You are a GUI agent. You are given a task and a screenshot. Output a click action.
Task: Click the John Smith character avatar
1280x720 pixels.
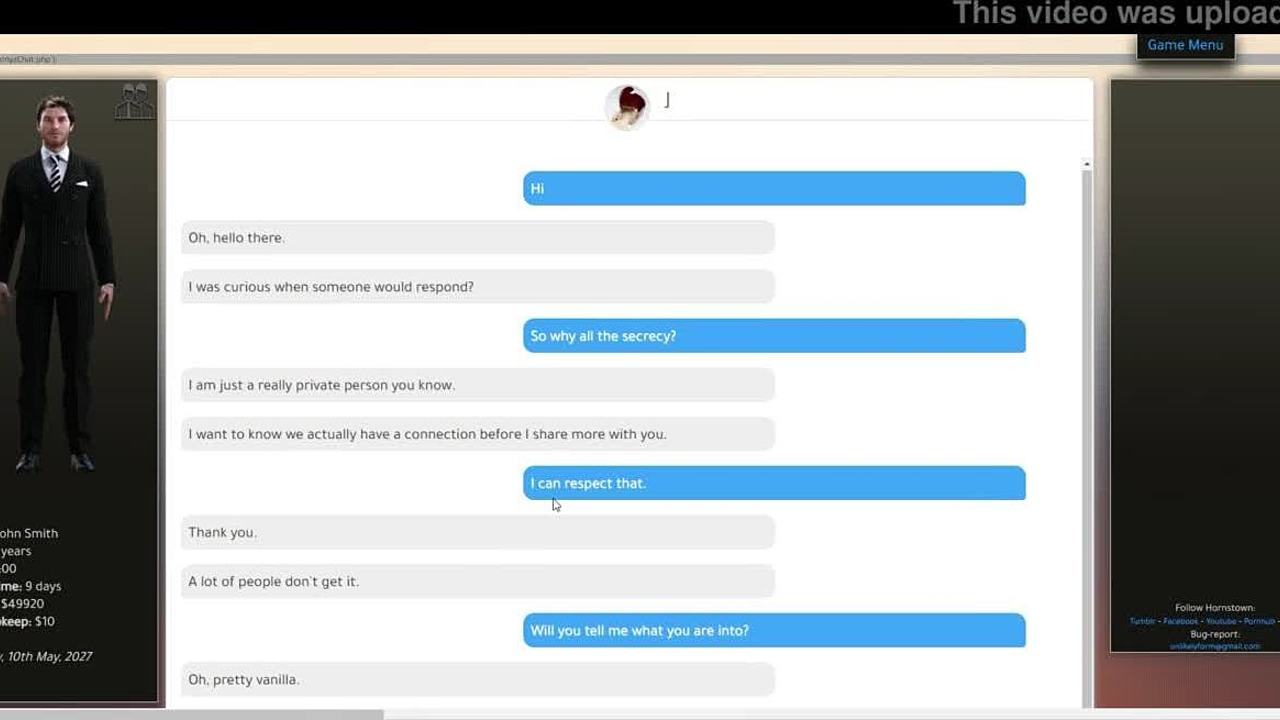[58, 285]
